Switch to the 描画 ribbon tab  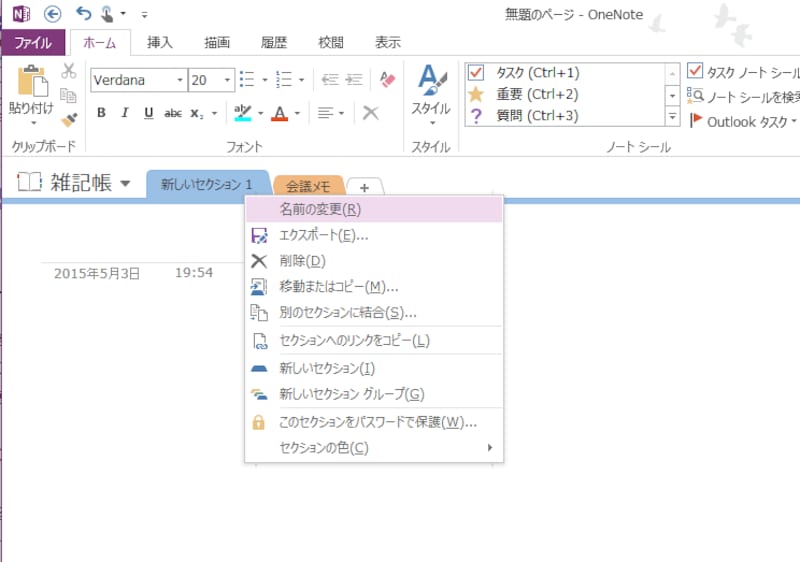217,42
